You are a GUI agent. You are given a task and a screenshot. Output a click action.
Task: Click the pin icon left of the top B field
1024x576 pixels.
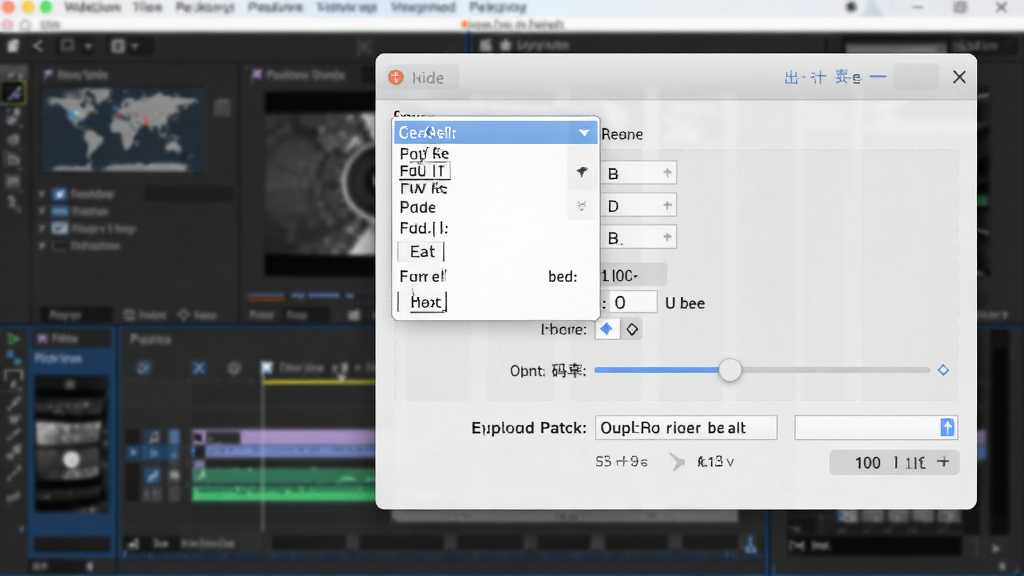point(582,172)
